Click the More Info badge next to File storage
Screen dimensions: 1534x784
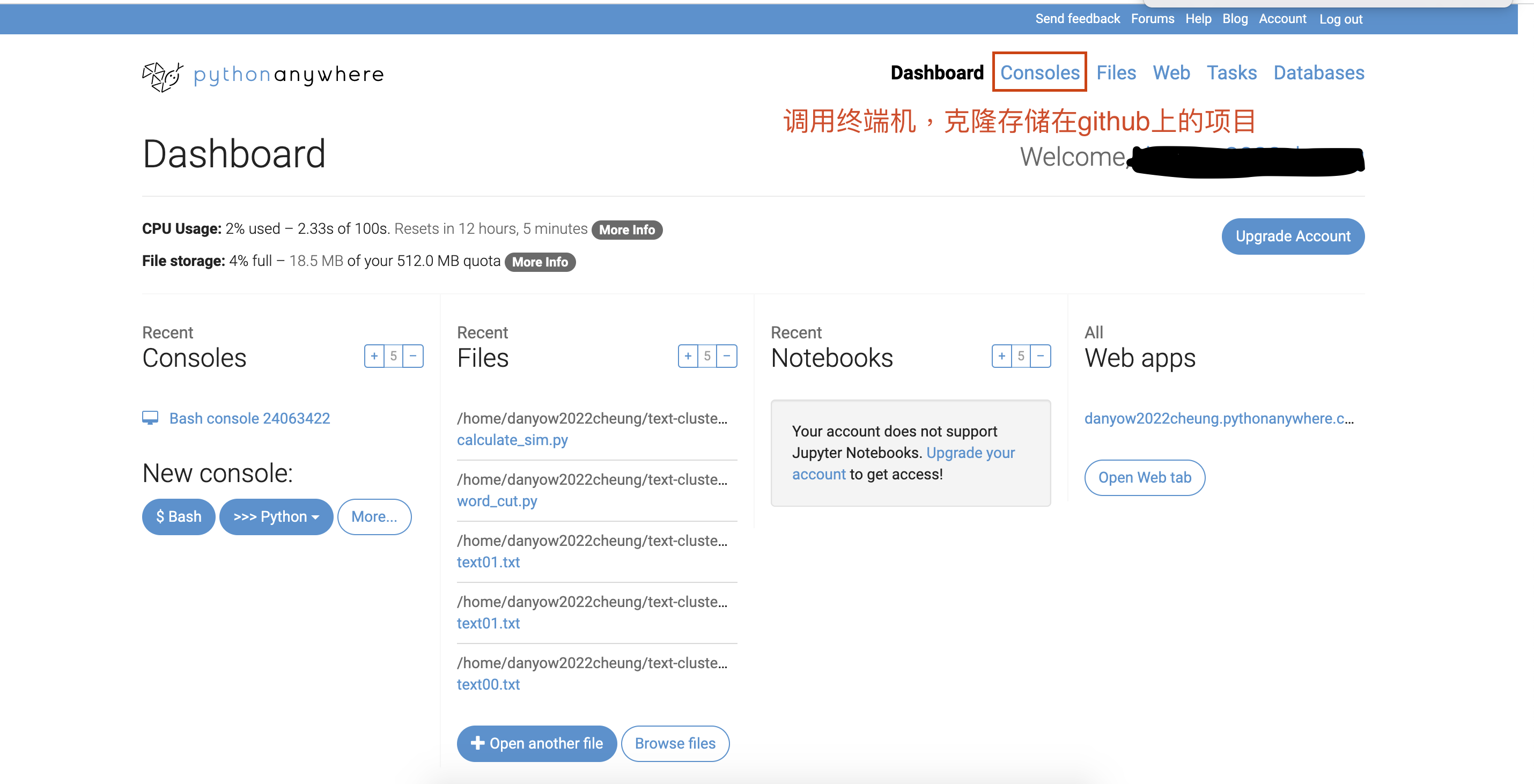click(540, 262)
